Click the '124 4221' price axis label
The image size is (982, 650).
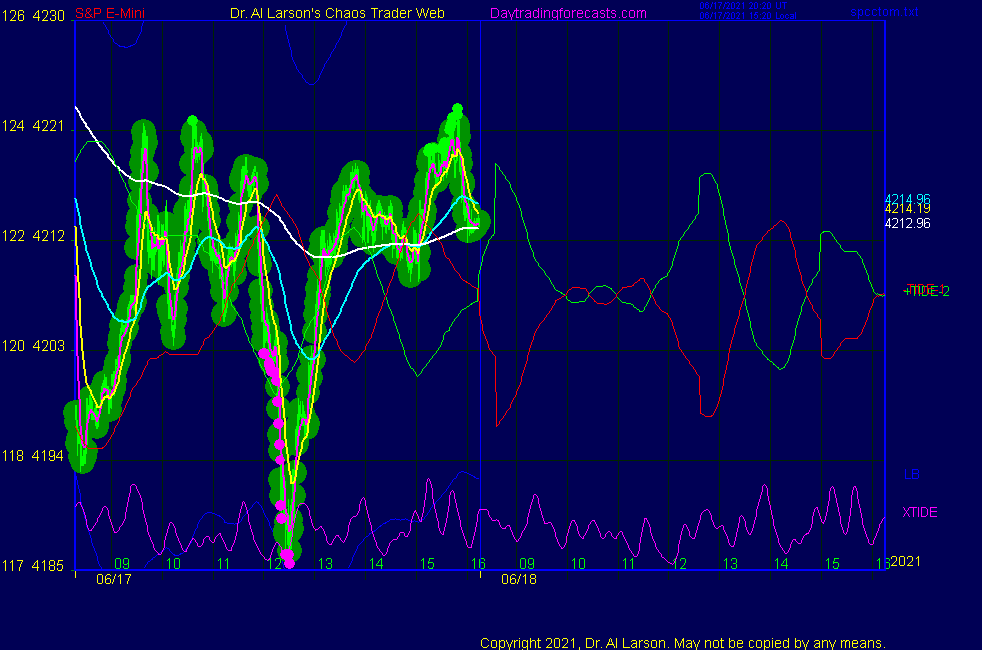(33, 126)
